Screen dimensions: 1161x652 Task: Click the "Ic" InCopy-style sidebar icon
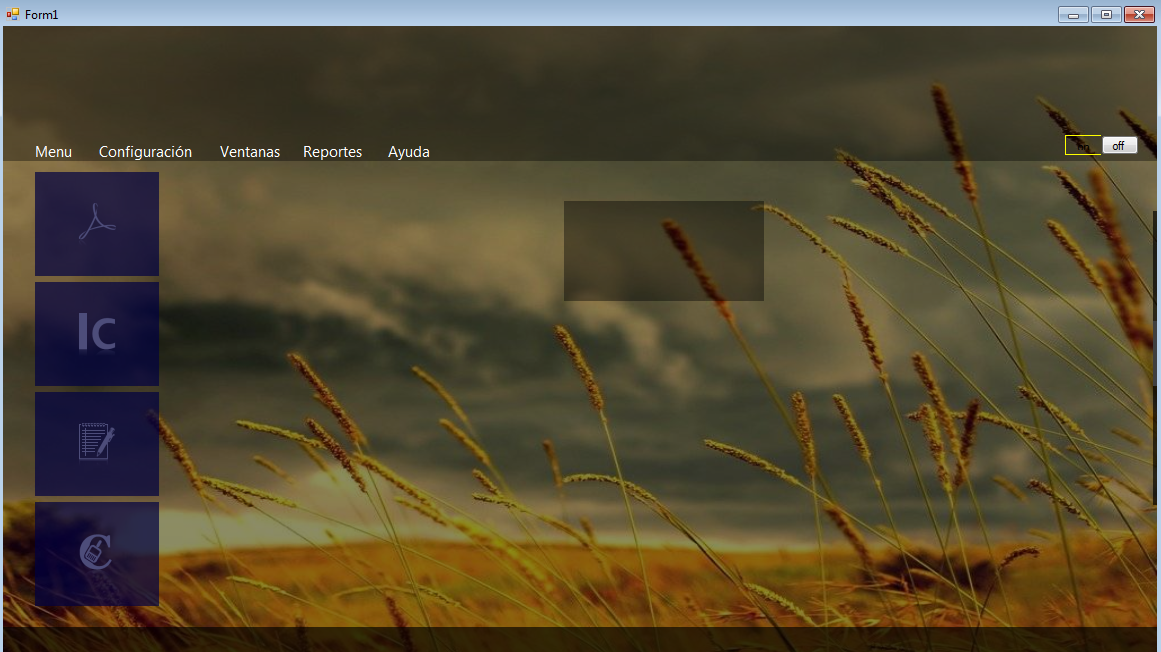(96, 333)
